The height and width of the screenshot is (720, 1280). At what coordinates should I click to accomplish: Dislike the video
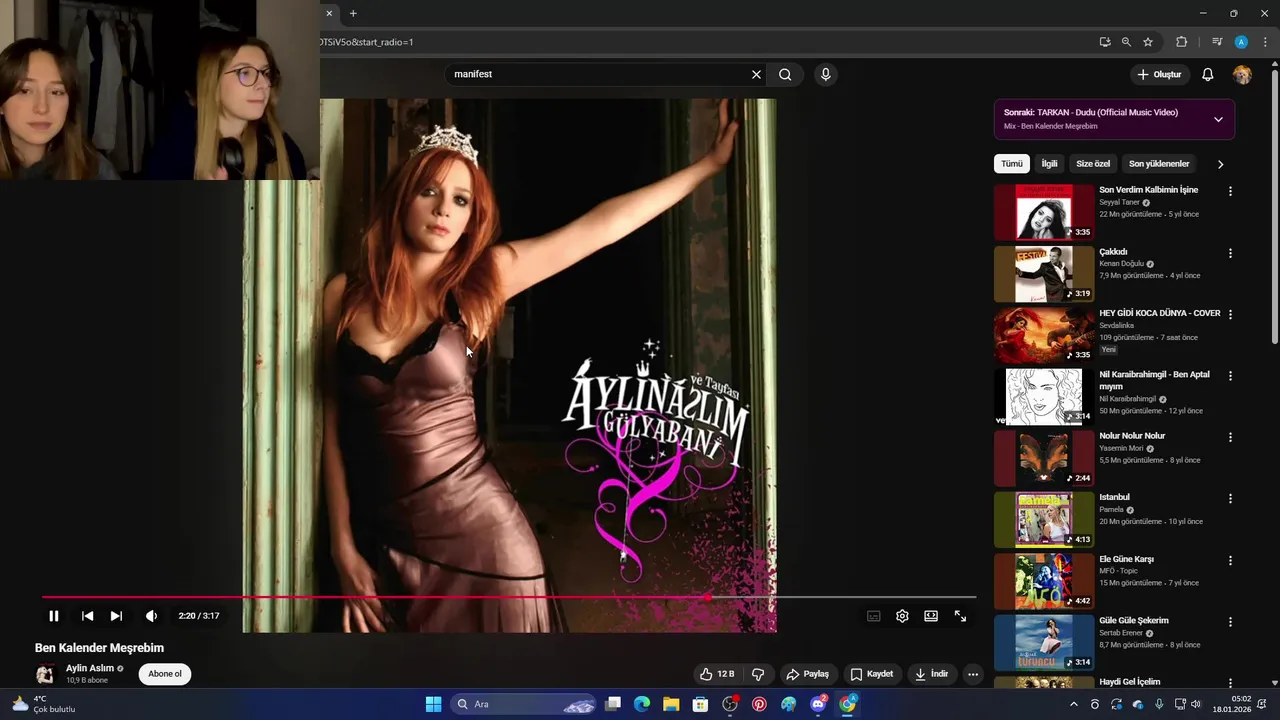click(758, 674)
